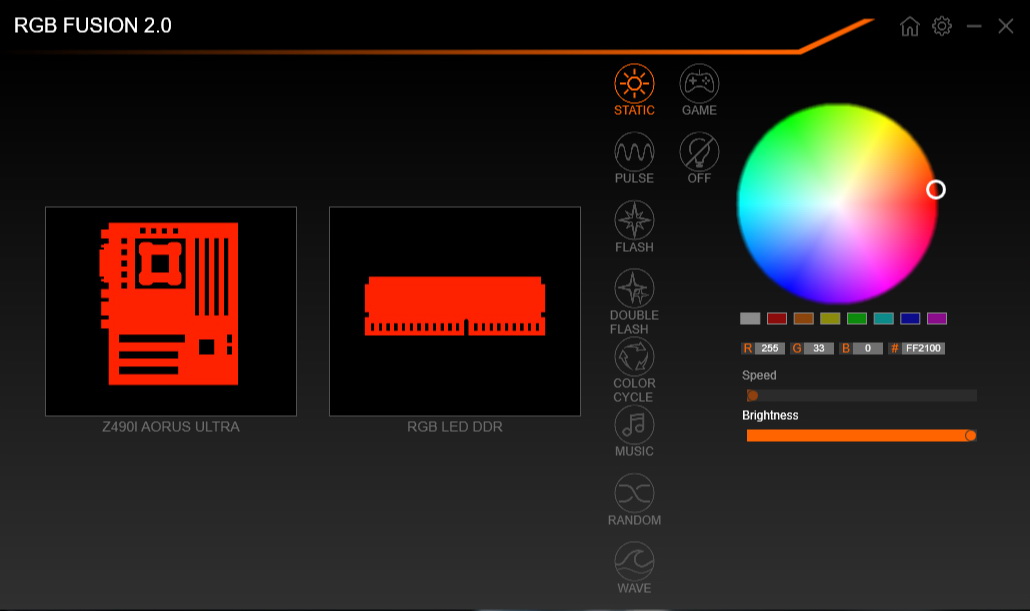1030x611 pixels.
Task: Select the Wave lighting effect
Action: click(634, 561)
